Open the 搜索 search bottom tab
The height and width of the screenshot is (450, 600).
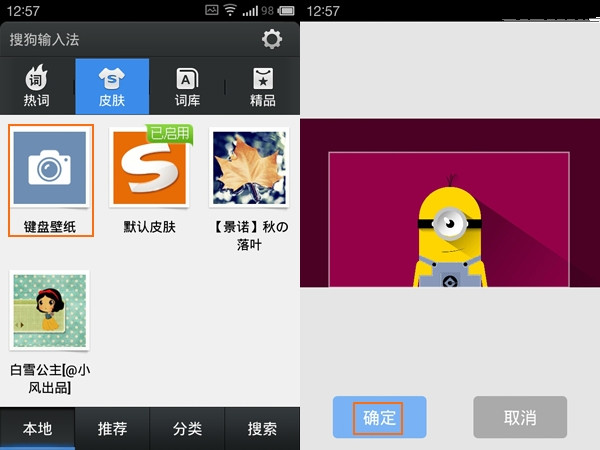[x=262, y=428]
